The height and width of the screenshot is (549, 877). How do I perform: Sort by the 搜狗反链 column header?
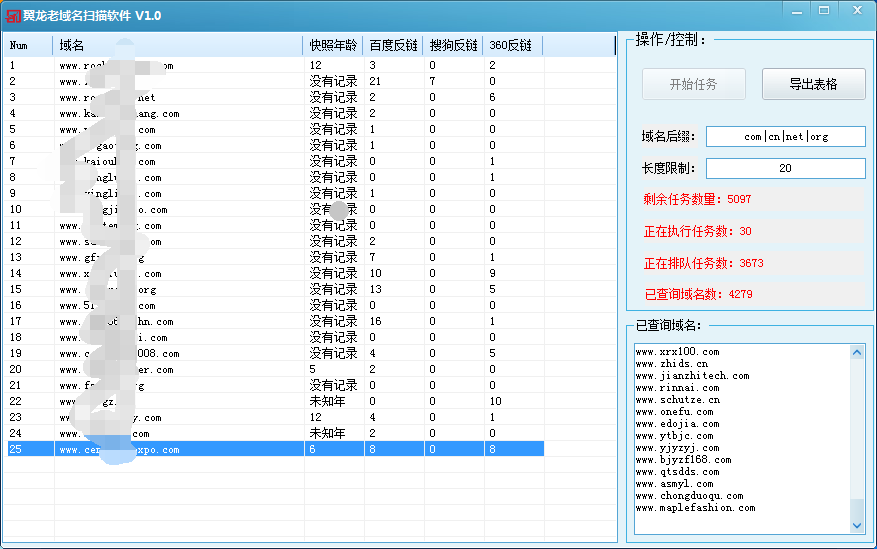pyautogui.click(x=453, y=45)
